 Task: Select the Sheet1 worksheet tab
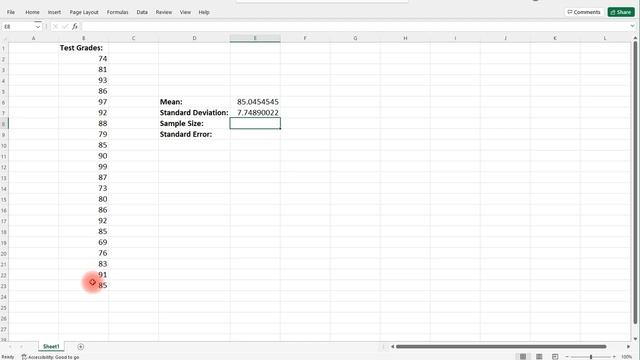tap(51, 347)
